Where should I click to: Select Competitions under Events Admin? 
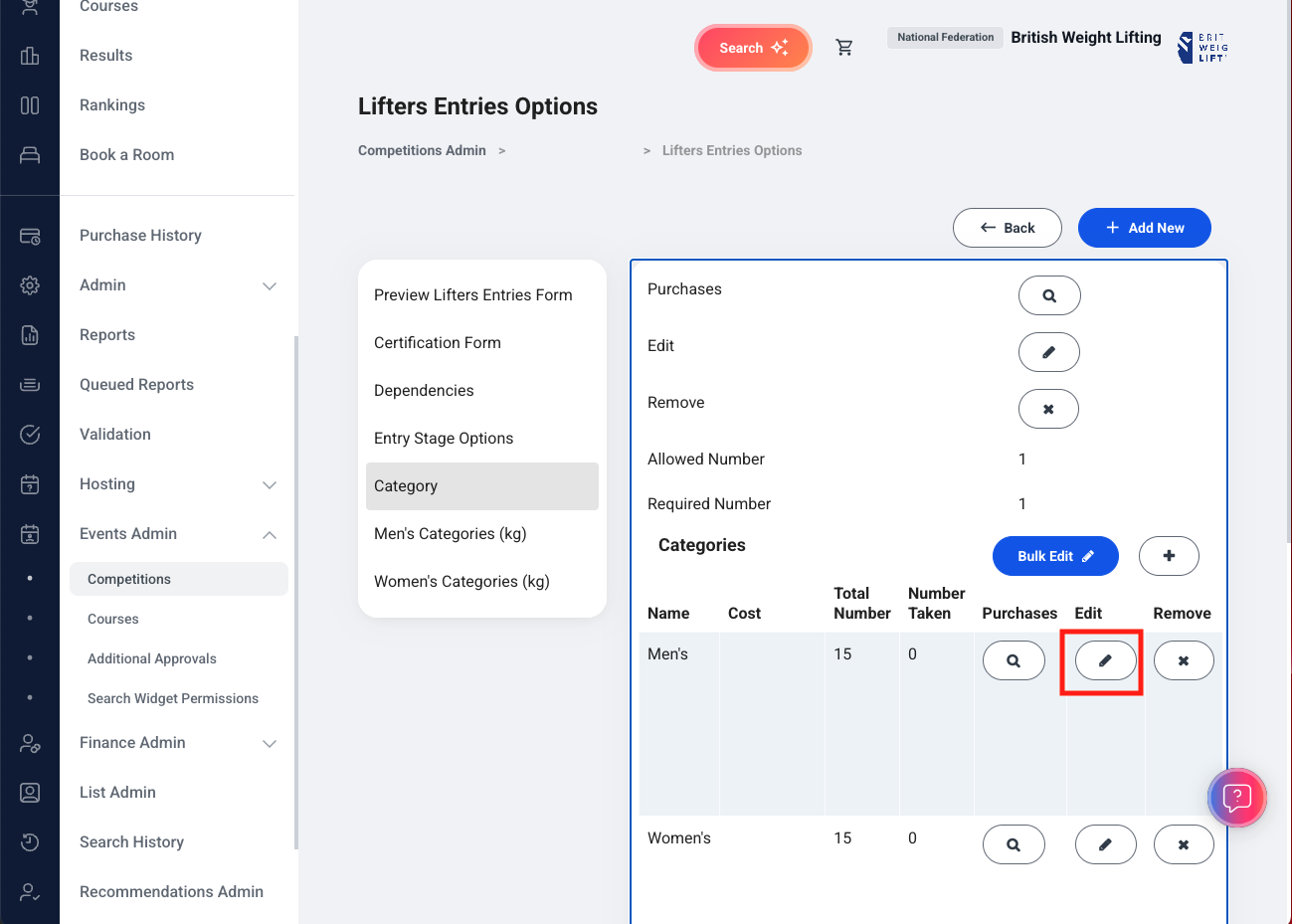click(179, 579)
